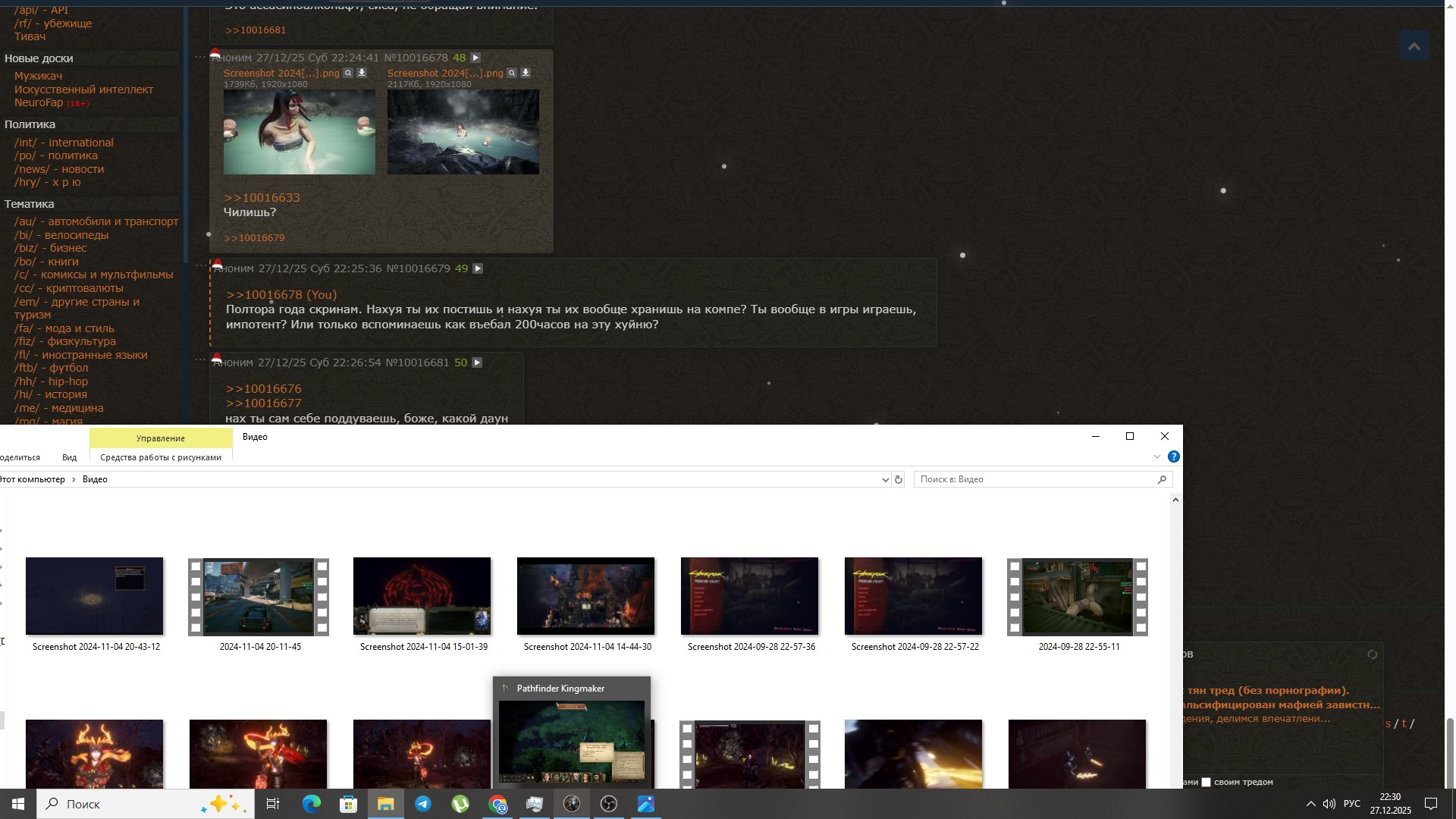Follow reply link >>10016633
Image resolution: width=1456 pixels, height=819 pixels.
click(262, 197)
